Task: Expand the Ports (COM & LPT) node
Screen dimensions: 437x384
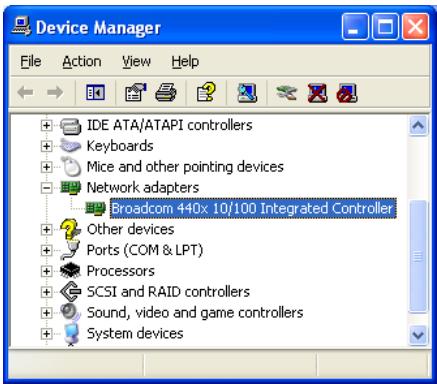Action: click(x=46, y=250)
